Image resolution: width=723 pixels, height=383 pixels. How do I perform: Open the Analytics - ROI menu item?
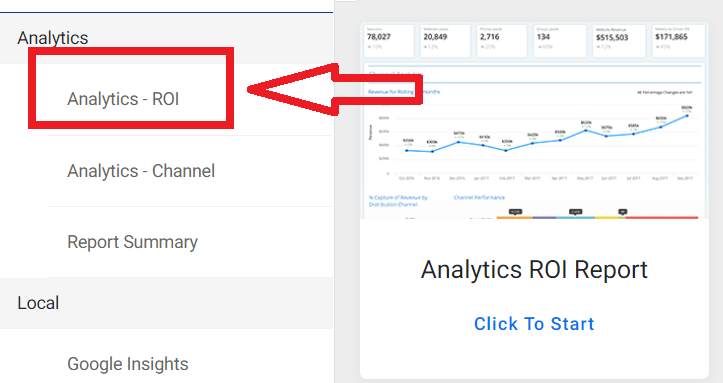[x=123, y=99]
